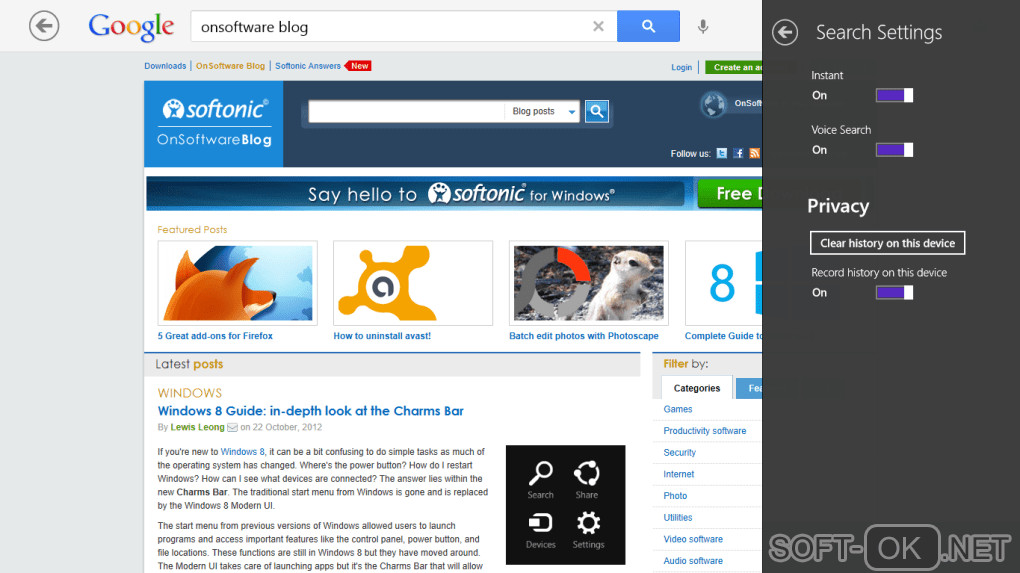
Task: Click the green Free Download banner button
Action: pos(730,194)
